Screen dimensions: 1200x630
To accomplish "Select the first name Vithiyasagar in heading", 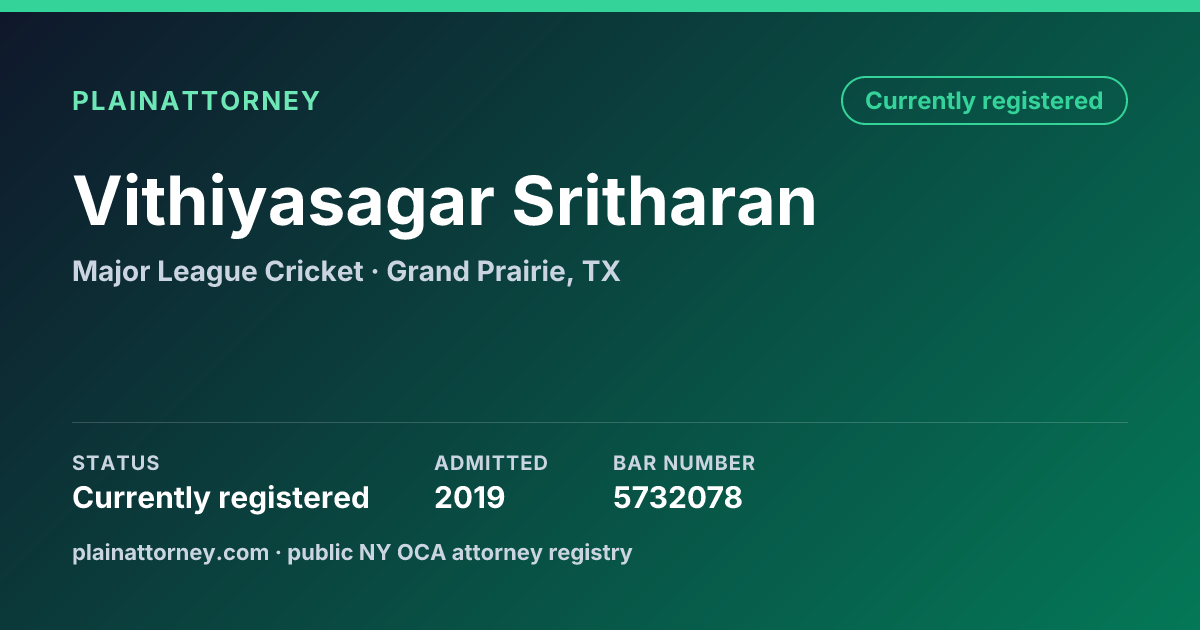I will [283, 203].
